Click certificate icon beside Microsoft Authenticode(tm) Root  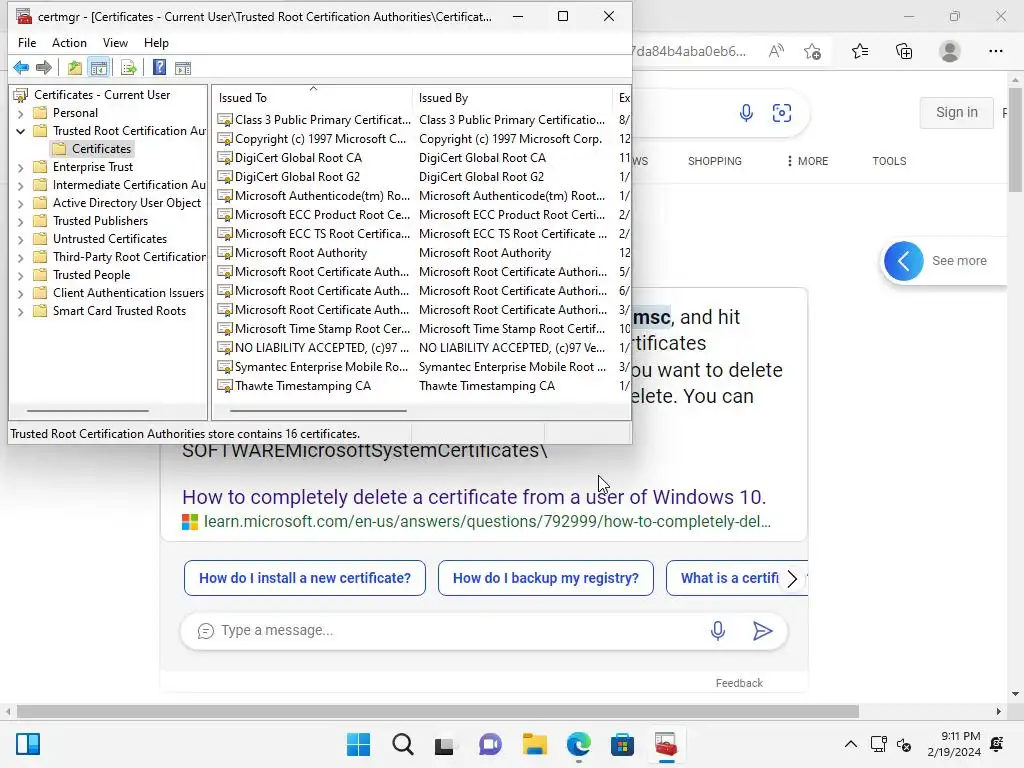tap(225, 196)
